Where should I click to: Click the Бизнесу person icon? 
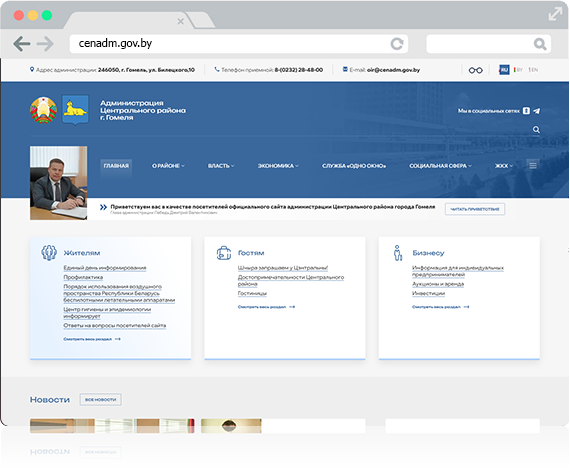398,253
